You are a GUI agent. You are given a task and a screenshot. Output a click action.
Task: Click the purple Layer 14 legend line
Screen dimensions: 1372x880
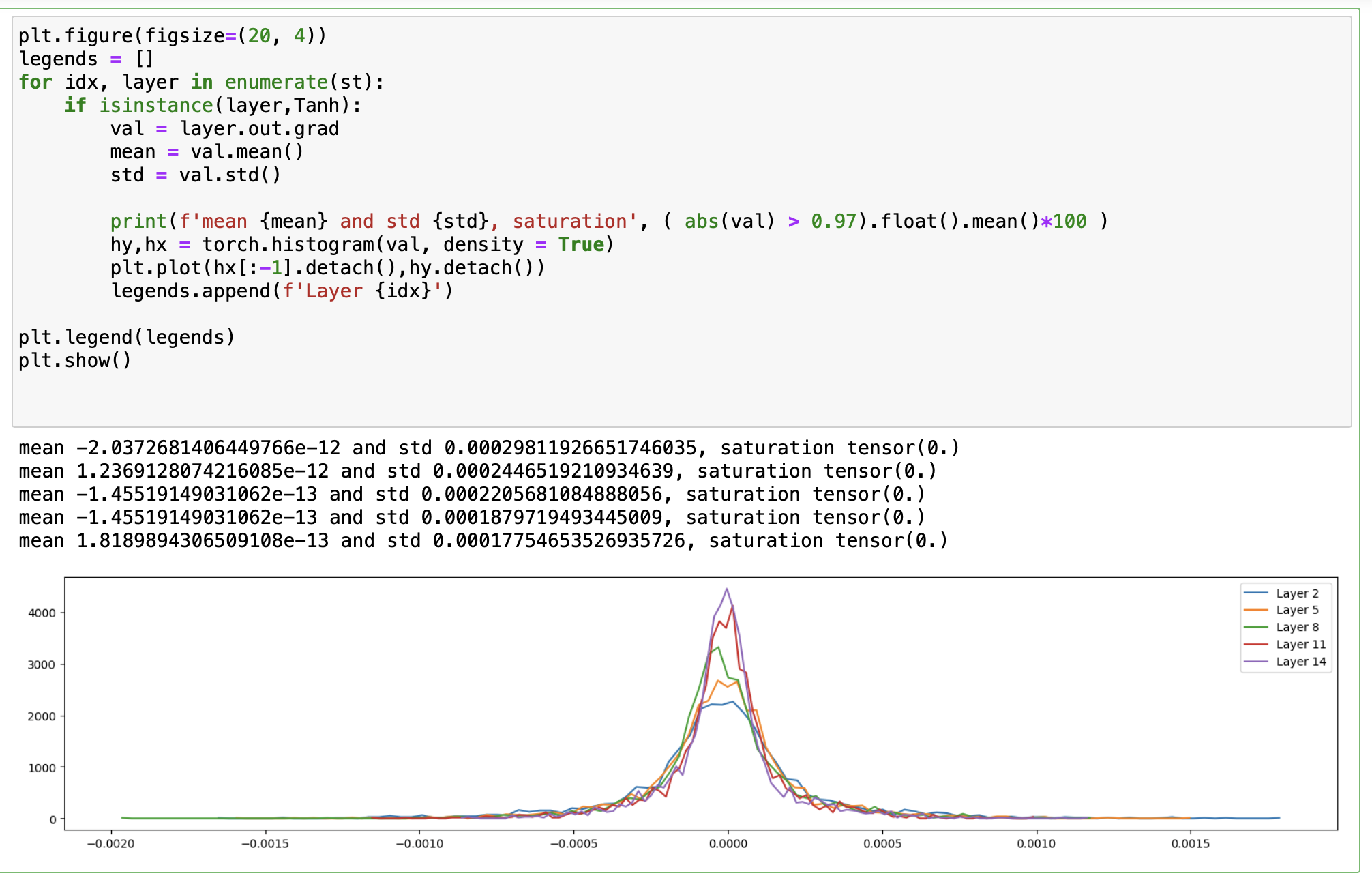1256,661
